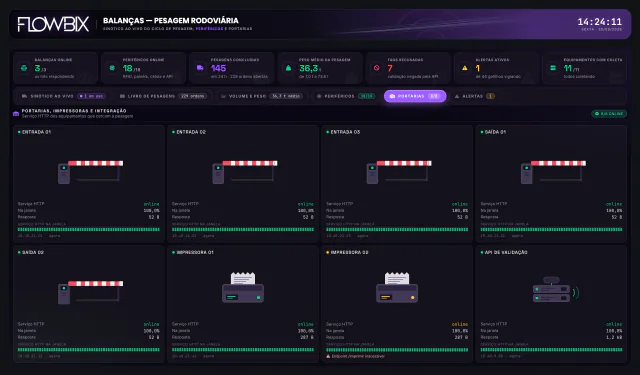
Task: Click the Balanças — Pesagem Rodoviária page title
Action: [x=171, y=20]
